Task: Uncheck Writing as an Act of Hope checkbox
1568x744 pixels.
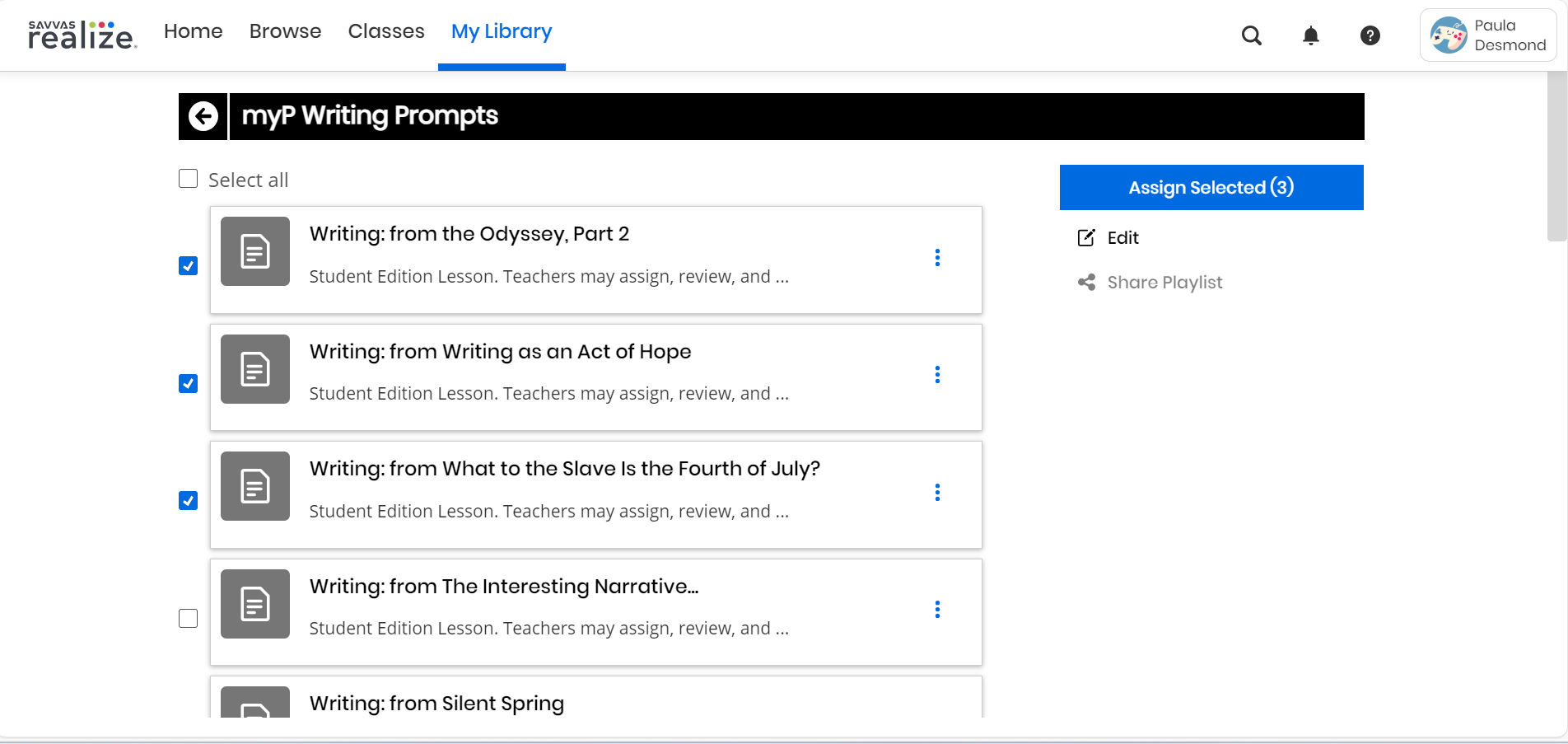Action: coord(189,383)
